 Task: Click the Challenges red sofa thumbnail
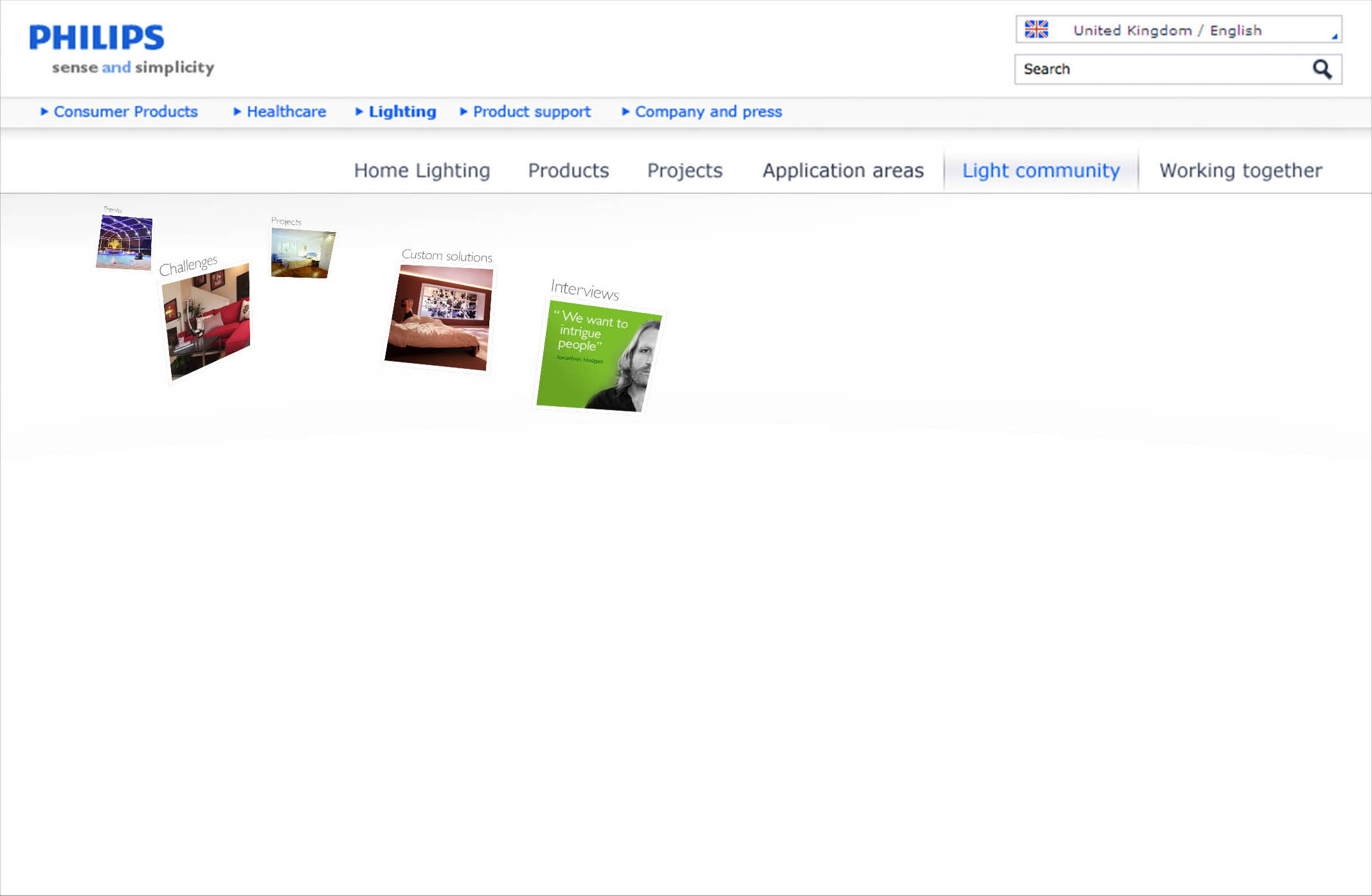point(206,319)
